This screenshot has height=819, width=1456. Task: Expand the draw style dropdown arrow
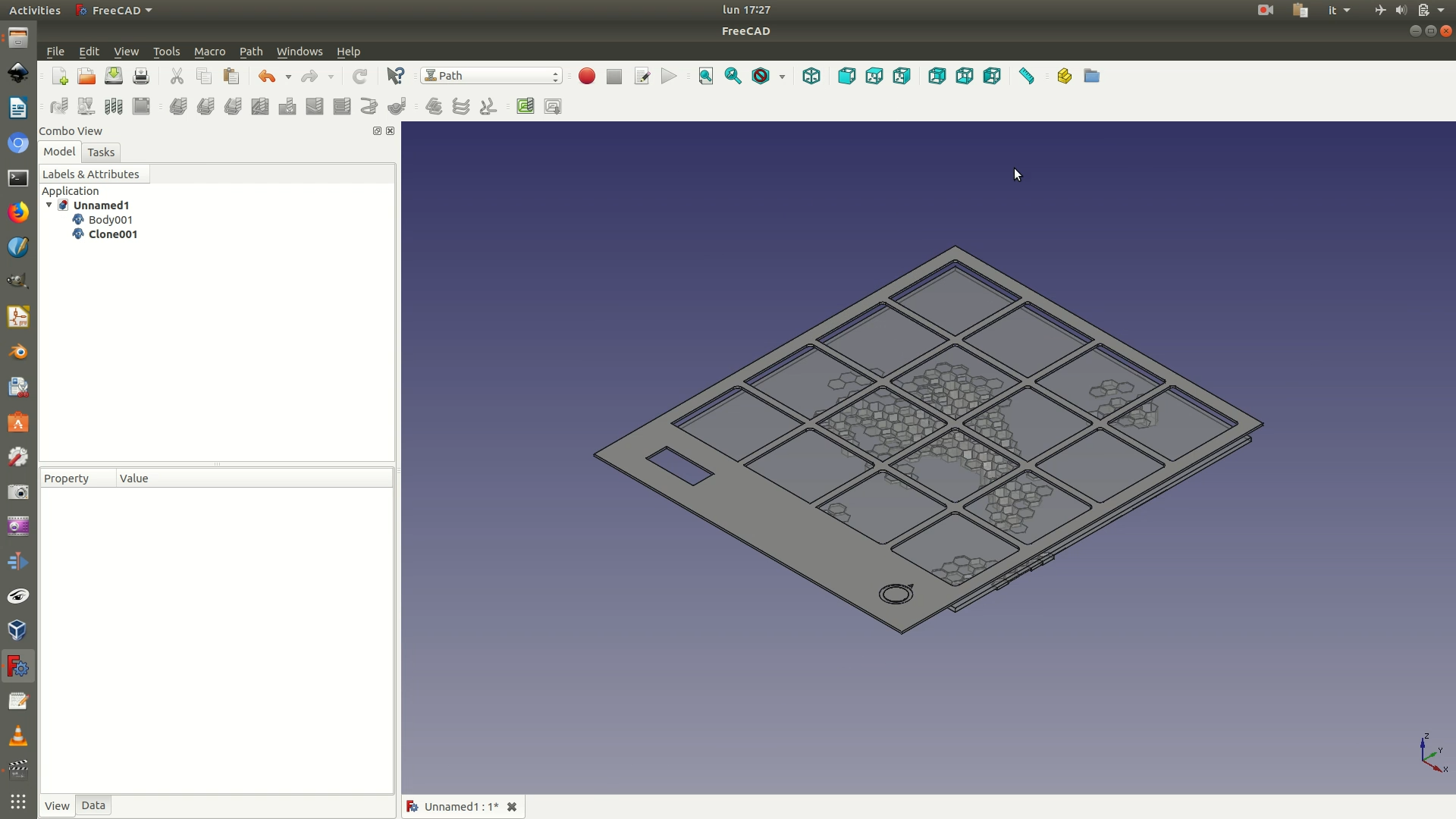coord(782,77)
